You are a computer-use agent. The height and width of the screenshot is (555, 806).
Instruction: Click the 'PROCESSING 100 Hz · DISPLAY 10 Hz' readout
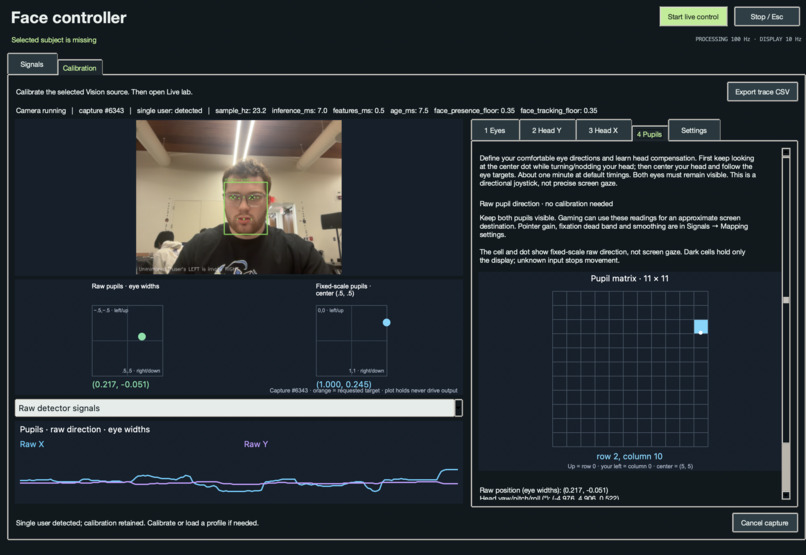(748, 39)
